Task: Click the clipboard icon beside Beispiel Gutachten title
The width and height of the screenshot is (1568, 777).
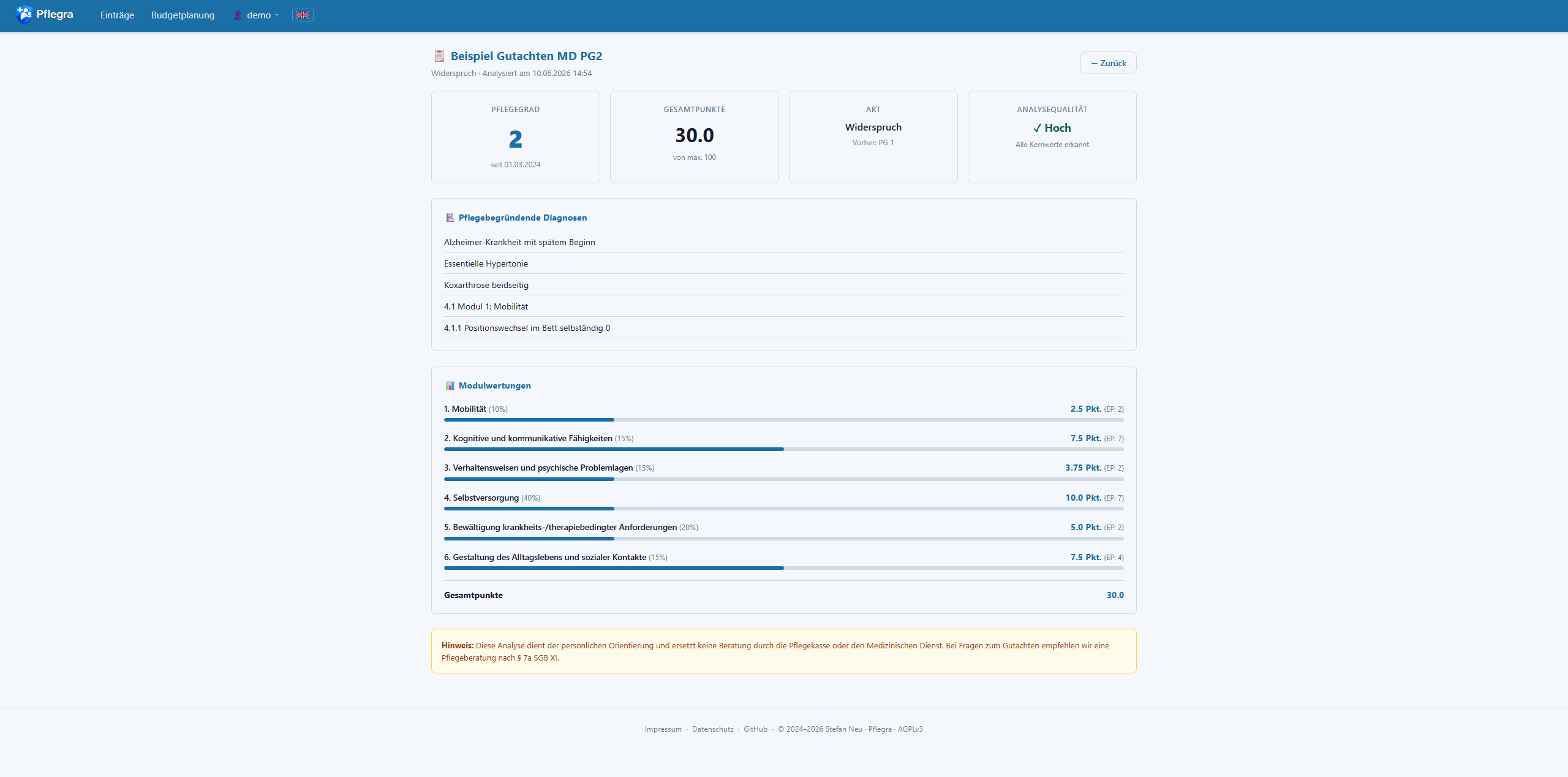Action: (439, 56)
